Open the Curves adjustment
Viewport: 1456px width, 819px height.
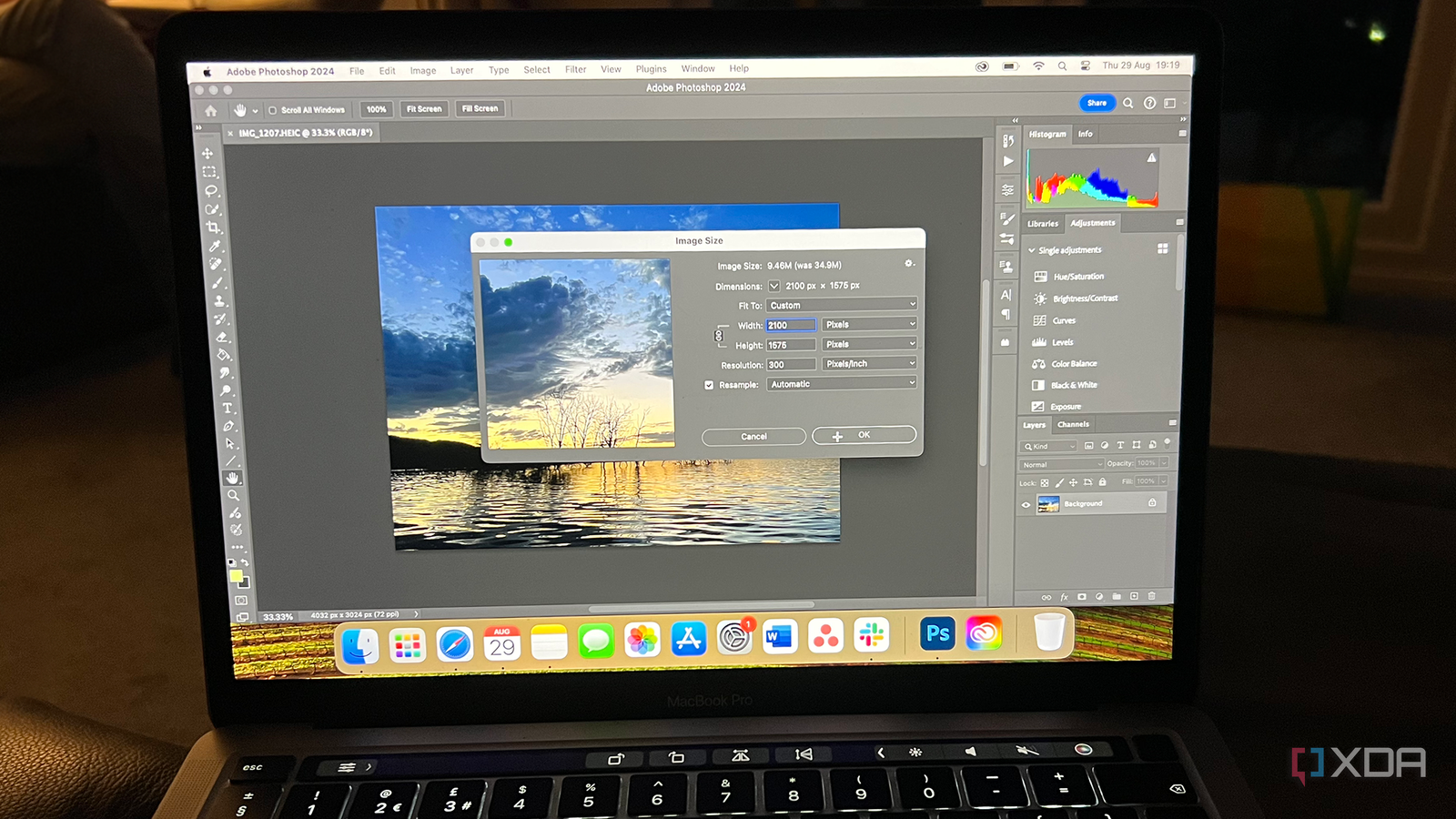1063,320
